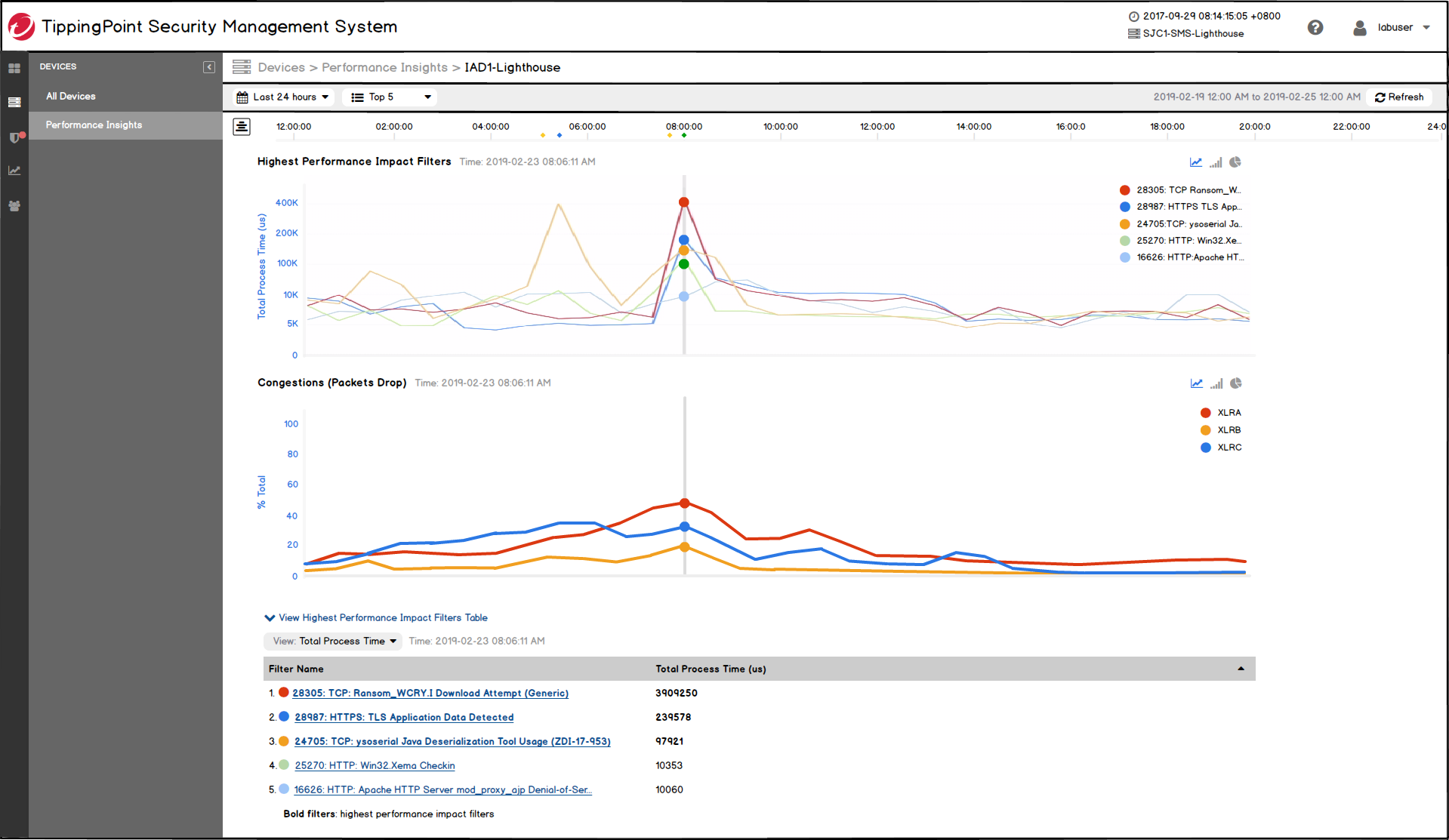Click the timeline list toggle icon
This screenshot has height=840, width=1449.
pos(242,126)
